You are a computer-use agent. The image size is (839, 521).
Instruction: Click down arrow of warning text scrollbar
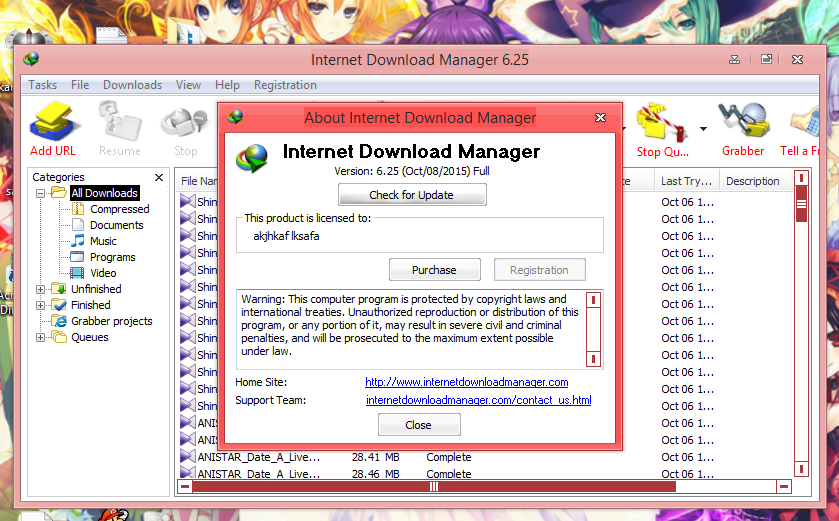[x=593, y=358]
